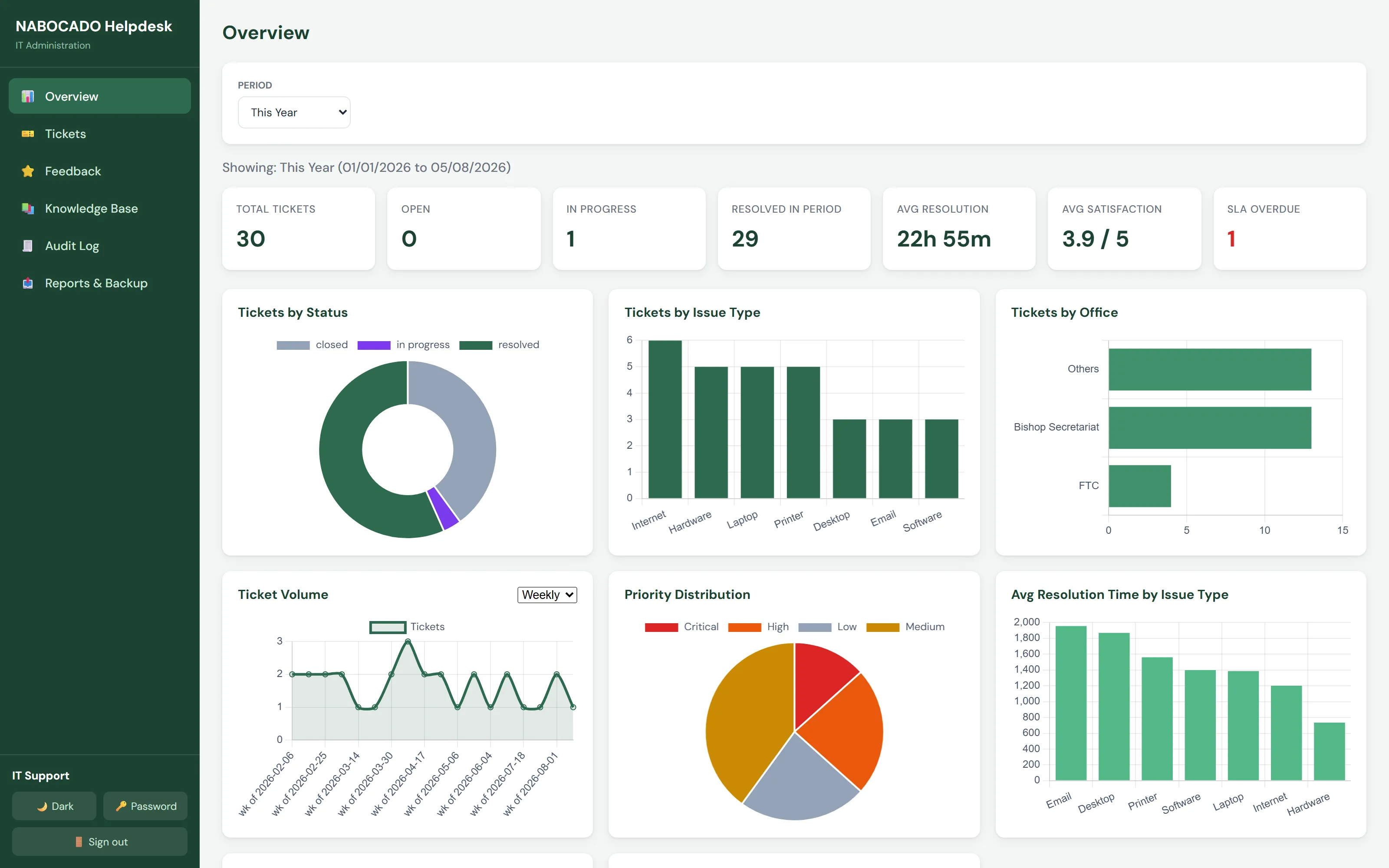
Task: Click the Reports & Backup inbox icon
Action: 27,283
